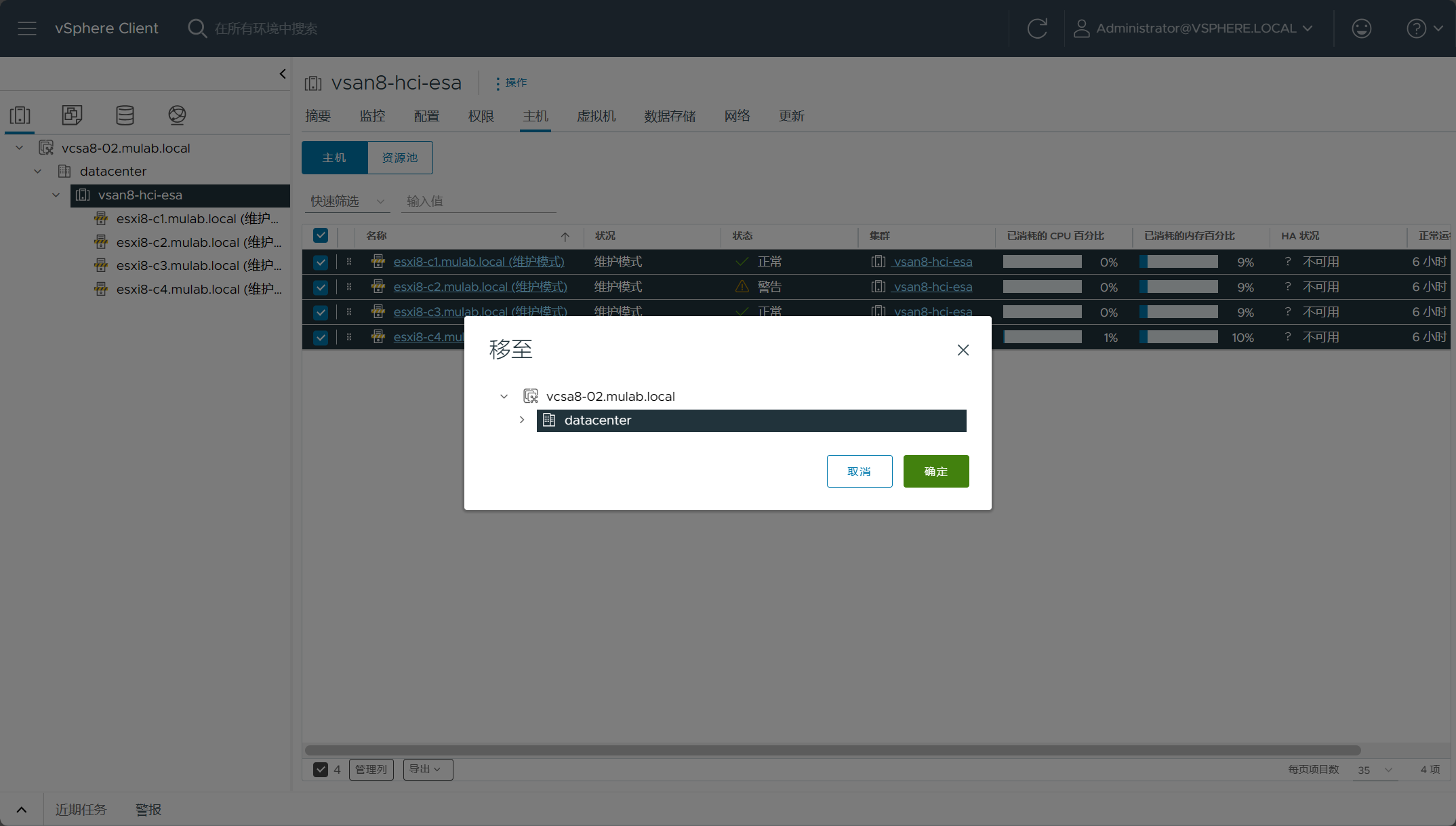The height and width of the screenshot is (826, 1456).
Task: Open the 快速筛选 dropdown
Action: point(347,201)
